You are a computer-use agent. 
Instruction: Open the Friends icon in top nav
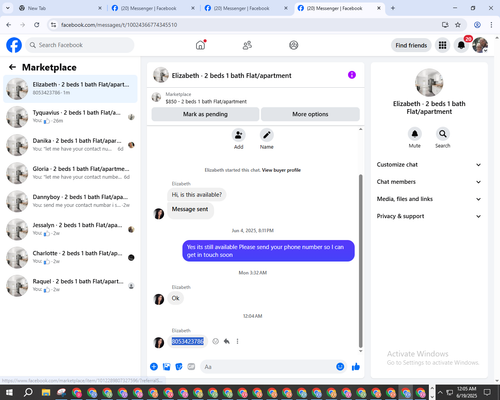[x=247, y=45]
